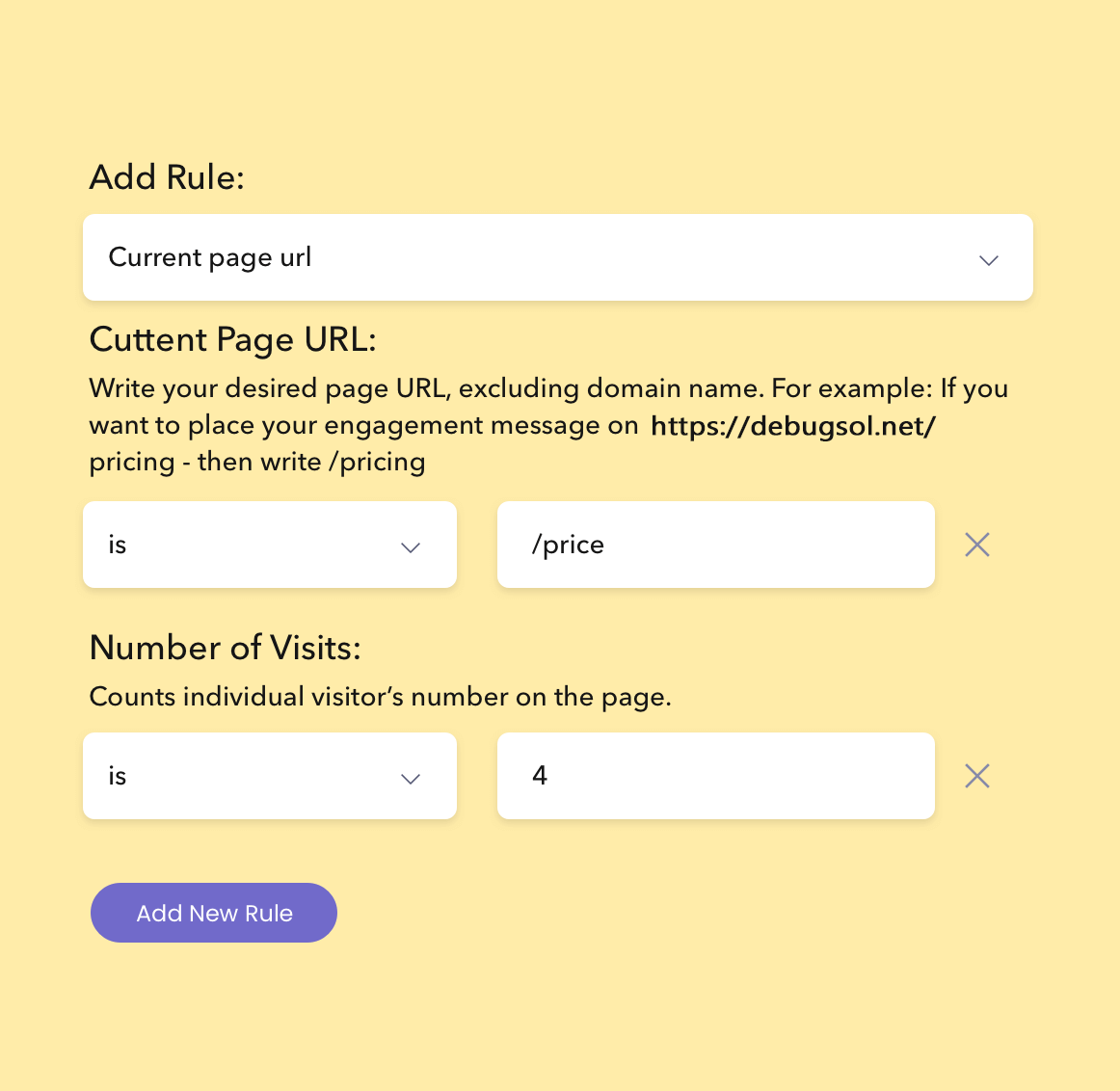Image resolution: width=1120 pixels, height=1091 pixels.
Task: Click the chevron arrow in the visits condition selector
Action: click(x=411, y=779)
